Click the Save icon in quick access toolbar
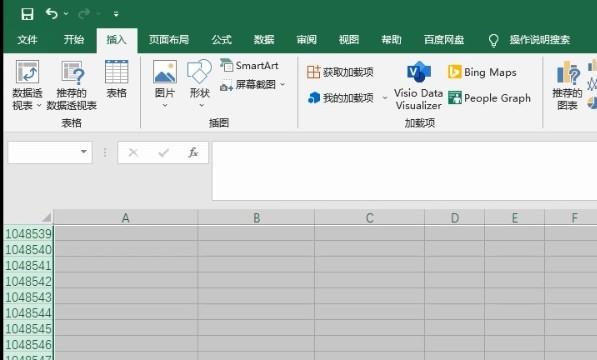597x360 pixels. pyautogui.click(x=27, y=14)
